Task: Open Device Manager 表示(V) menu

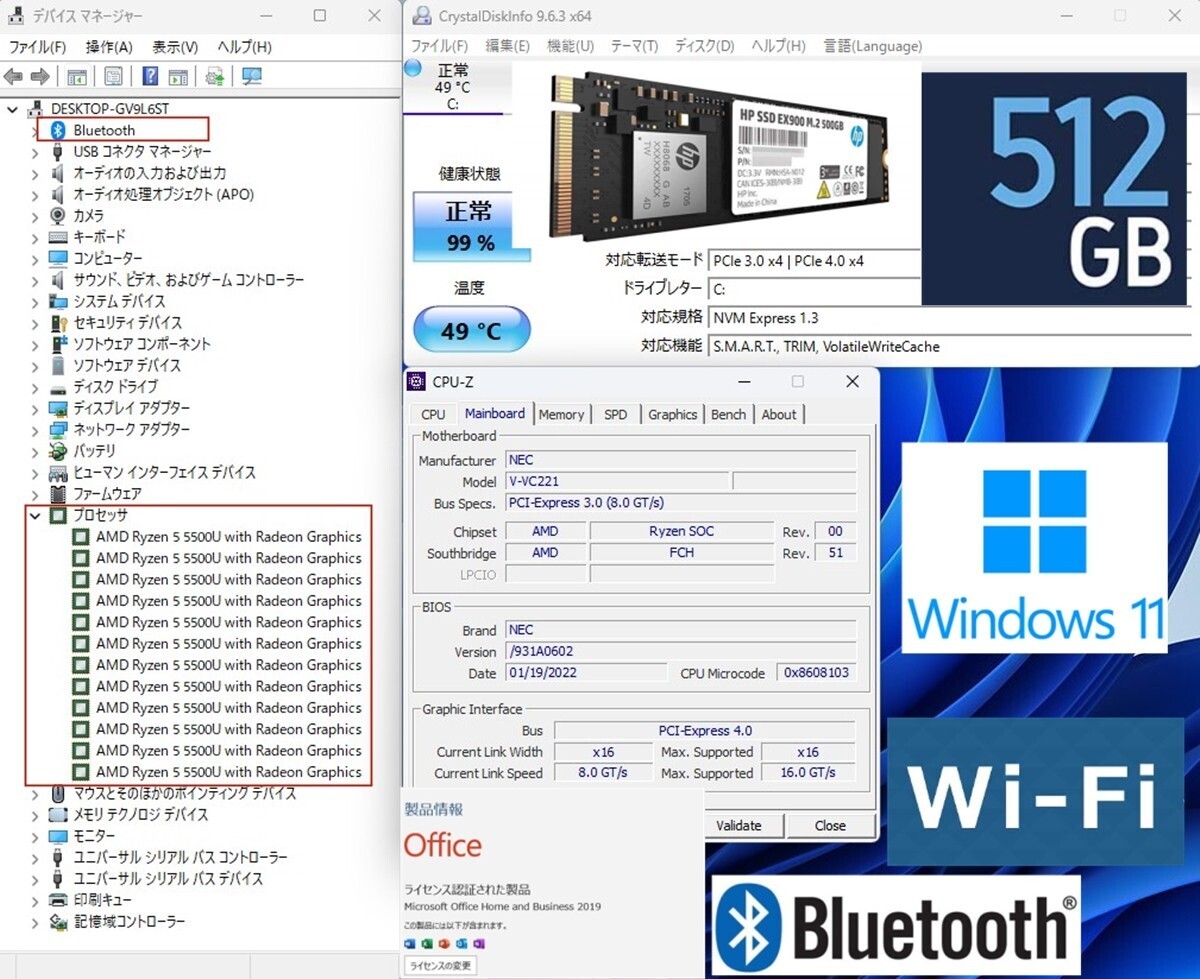Action: (175, 47)
